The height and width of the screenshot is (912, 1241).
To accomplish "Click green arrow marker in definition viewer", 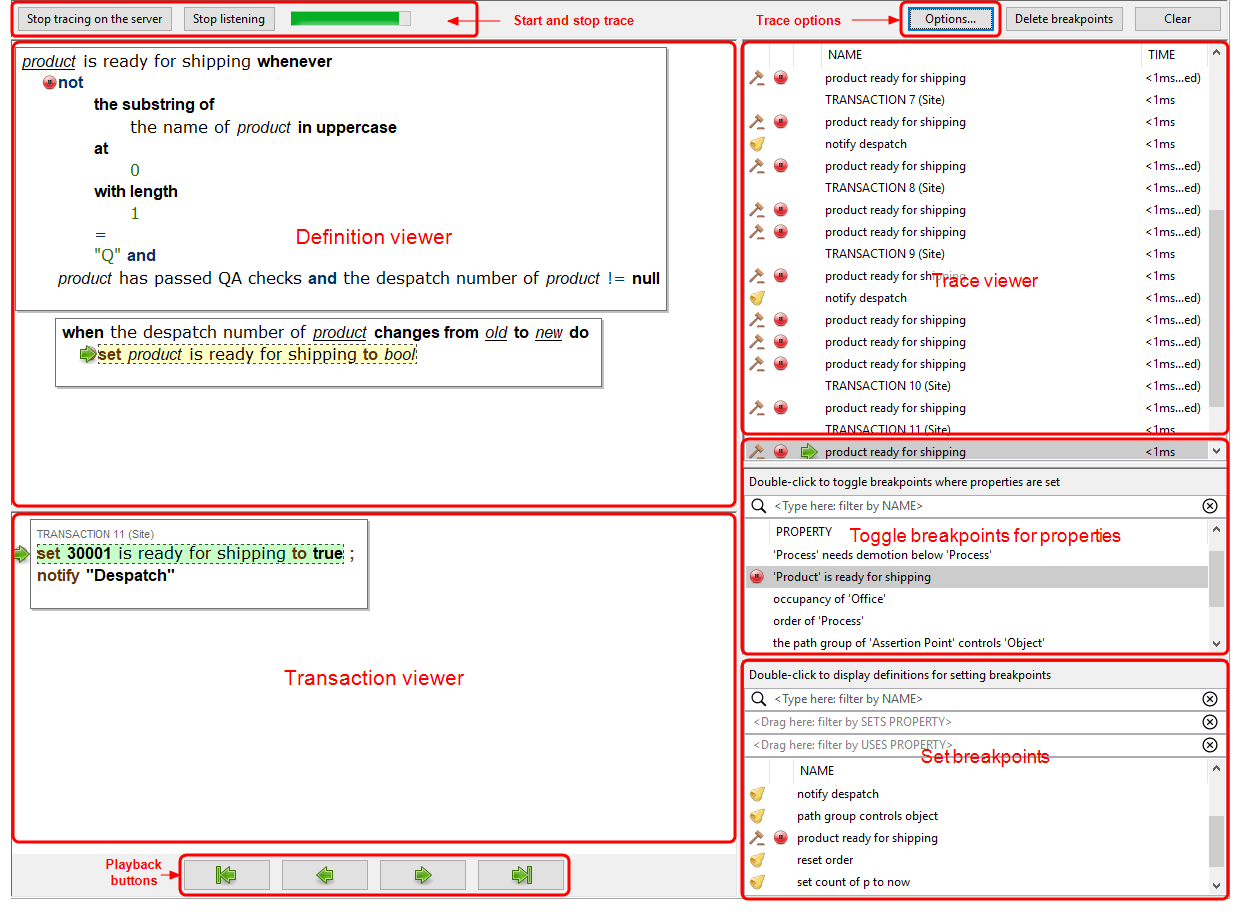I will pos(88,354).
